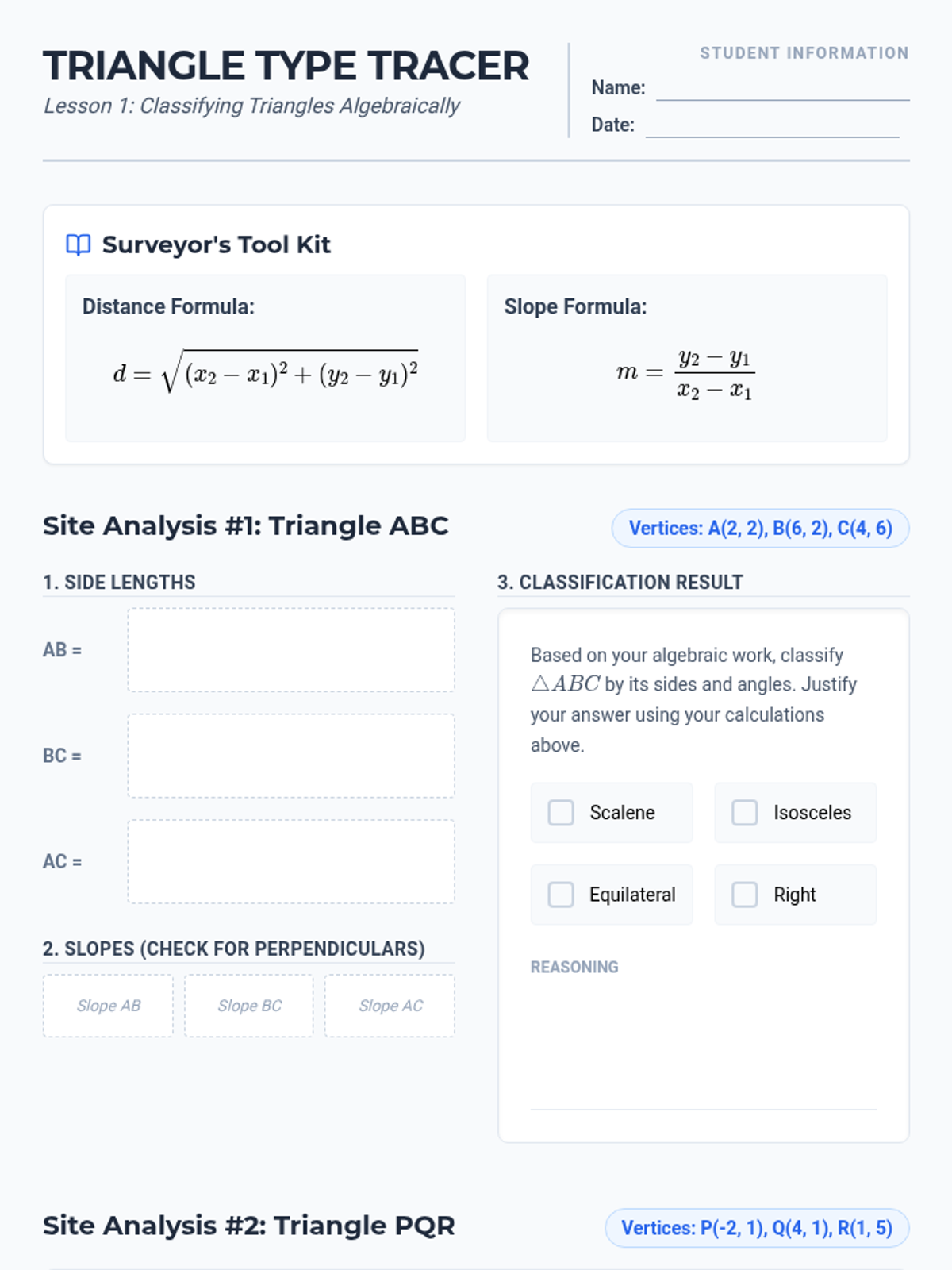This screenshot has width=952, height=1270.
Task: Enable the Equilateral checkbox
Action: point(561,895)
